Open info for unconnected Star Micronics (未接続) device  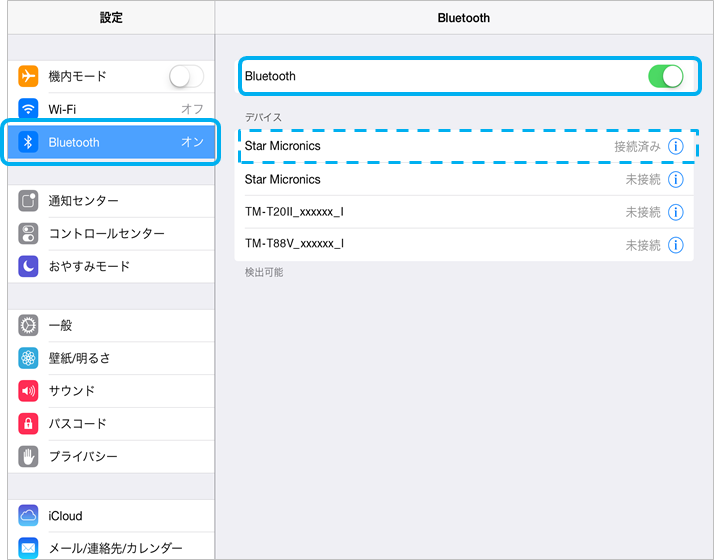pos(676,179)
